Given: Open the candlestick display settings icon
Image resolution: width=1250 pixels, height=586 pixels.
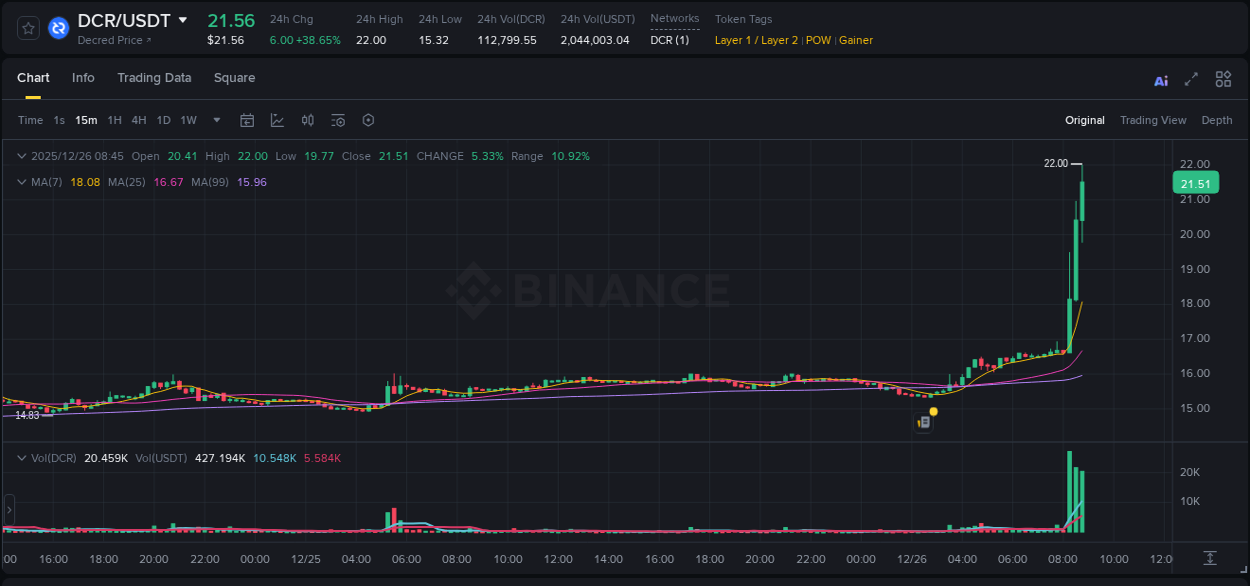Looking at the screenshot, I should (307, 120).
